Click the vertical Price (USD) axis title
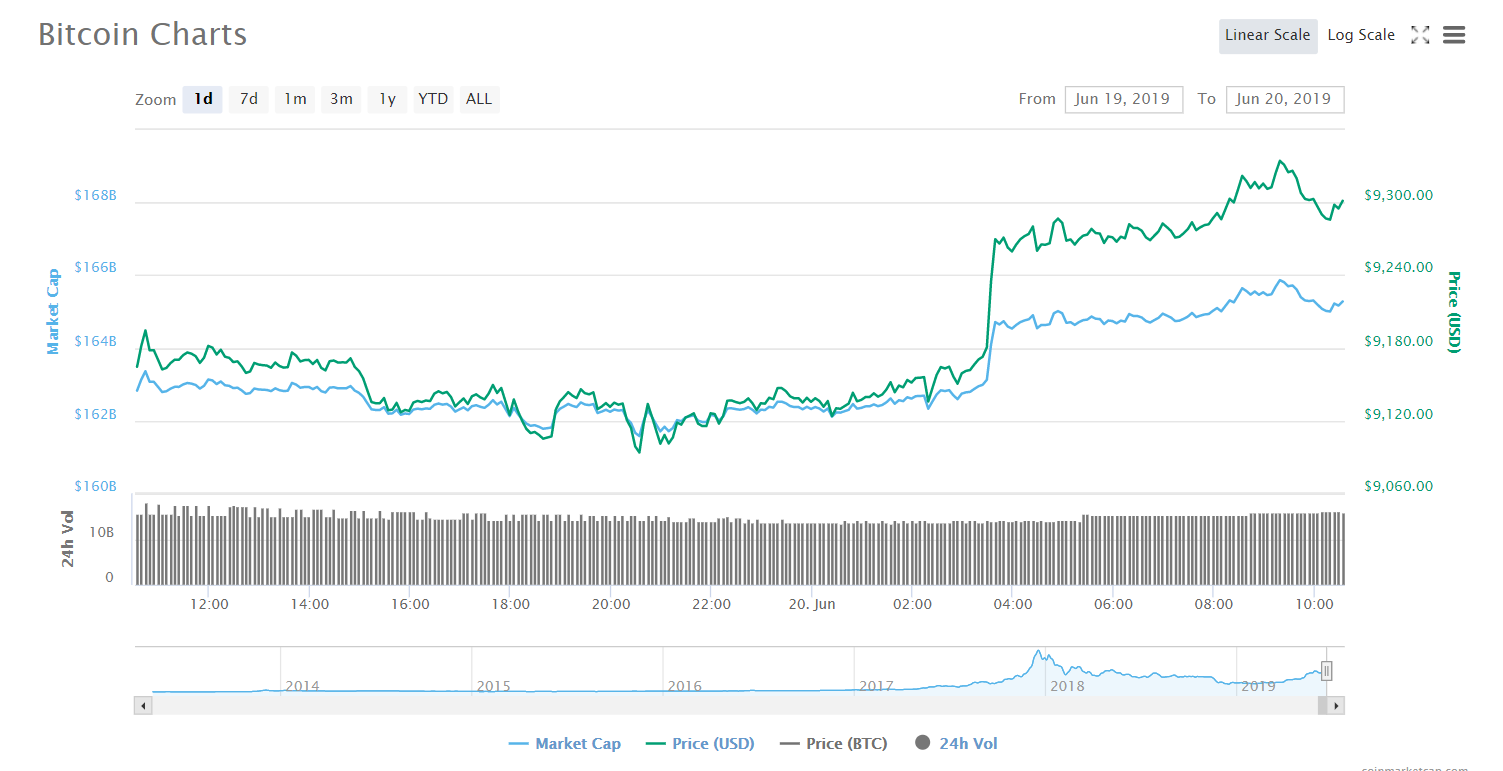1503x771 pixels. point(1454,312)
